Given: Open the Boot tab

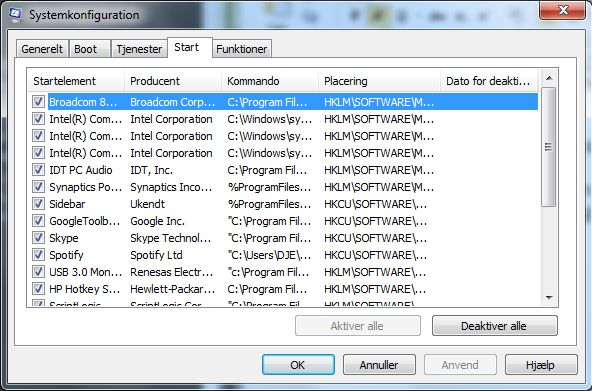Looking at the screenshot, I should (x=90, y=49).
